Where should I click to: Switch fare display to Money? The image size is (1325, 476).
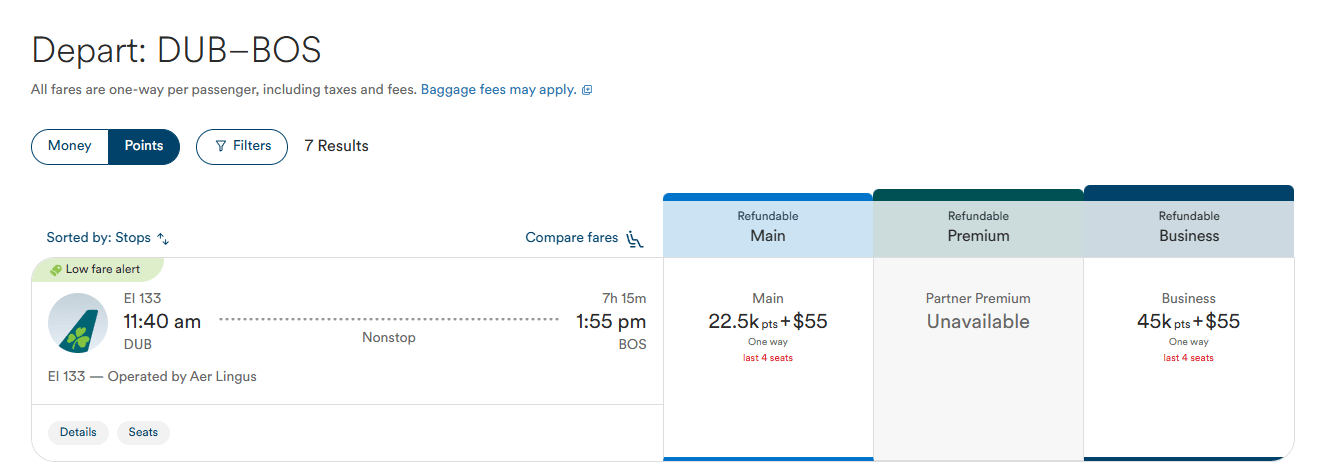pos(70,146)
